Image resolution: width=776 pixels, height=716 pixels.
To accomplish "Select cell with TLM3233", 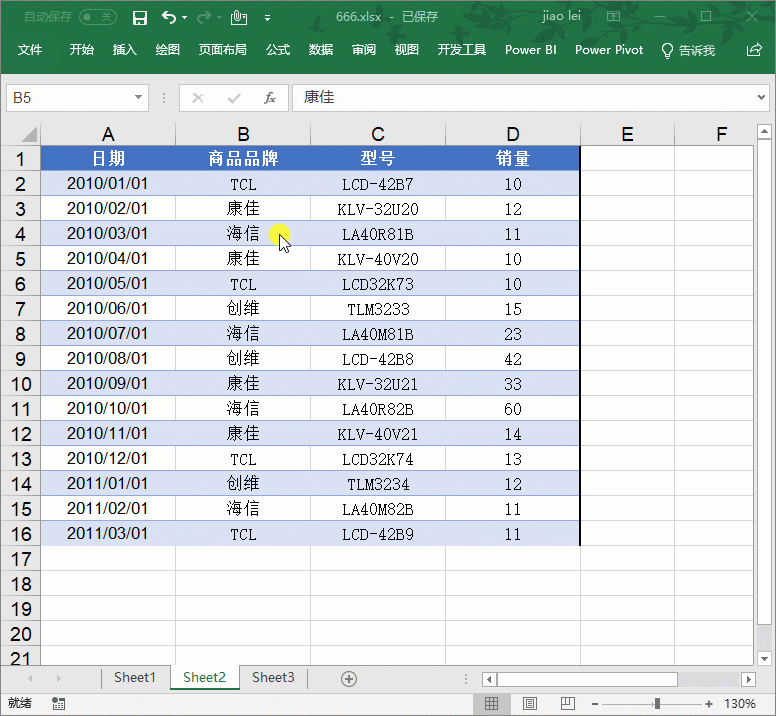I will [378, 309].
